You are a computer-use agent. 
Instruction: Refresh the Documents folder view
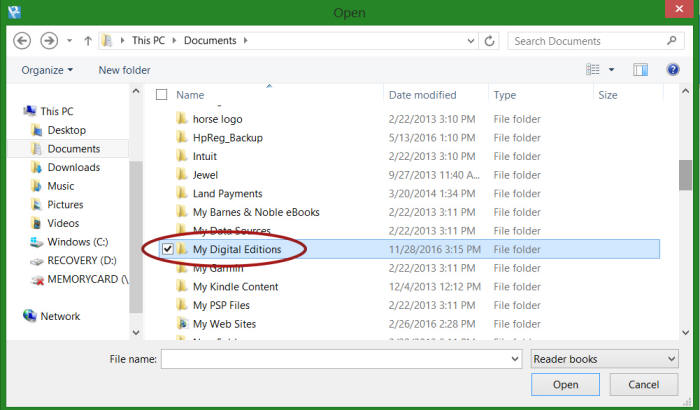(489, 41)
